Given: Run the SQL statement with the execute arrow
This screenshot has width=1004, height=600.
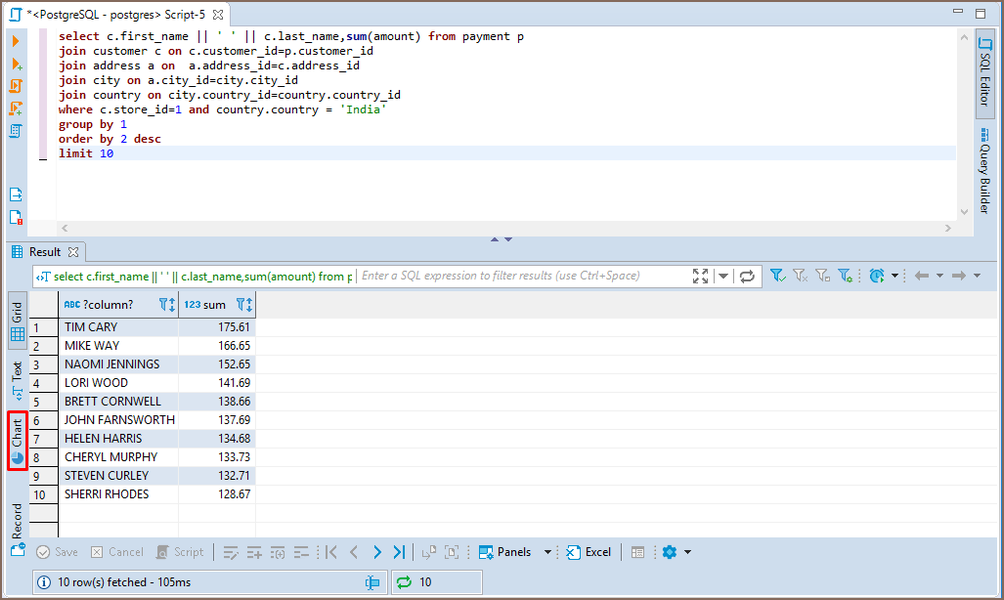Looking at the screenshot, I should [x=16, y=40].
